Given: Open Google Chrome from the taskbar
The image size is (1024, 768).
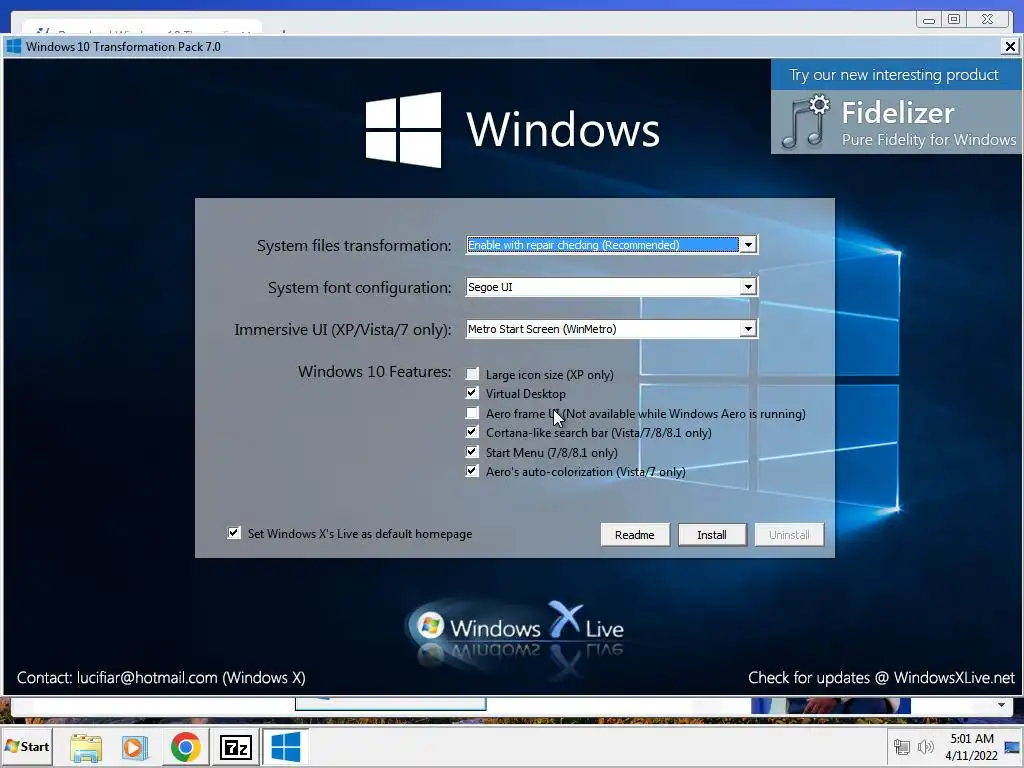Looking at the screenshot, I should 185,746.
